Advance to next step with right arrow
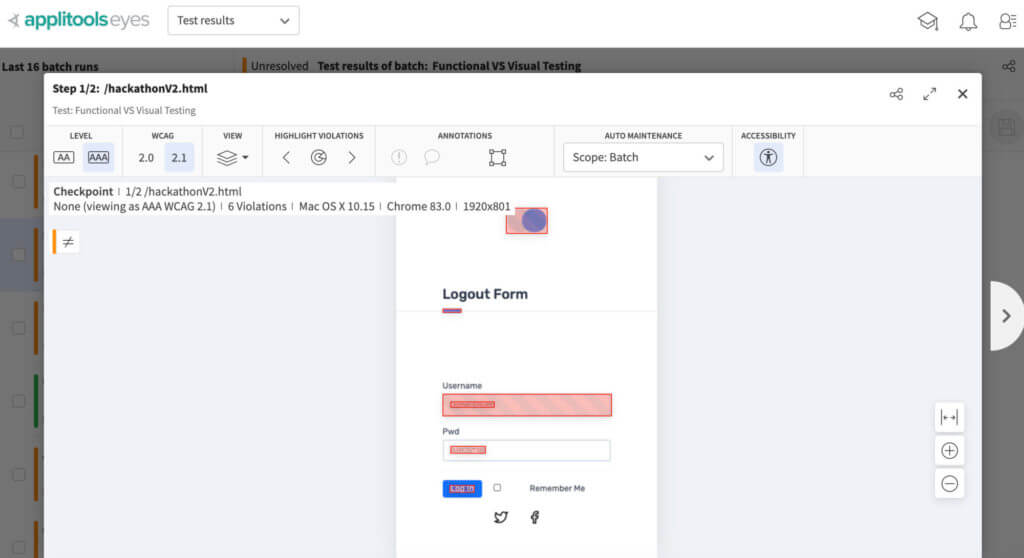The image size is (1024, 558). (x=1006, y=316)
